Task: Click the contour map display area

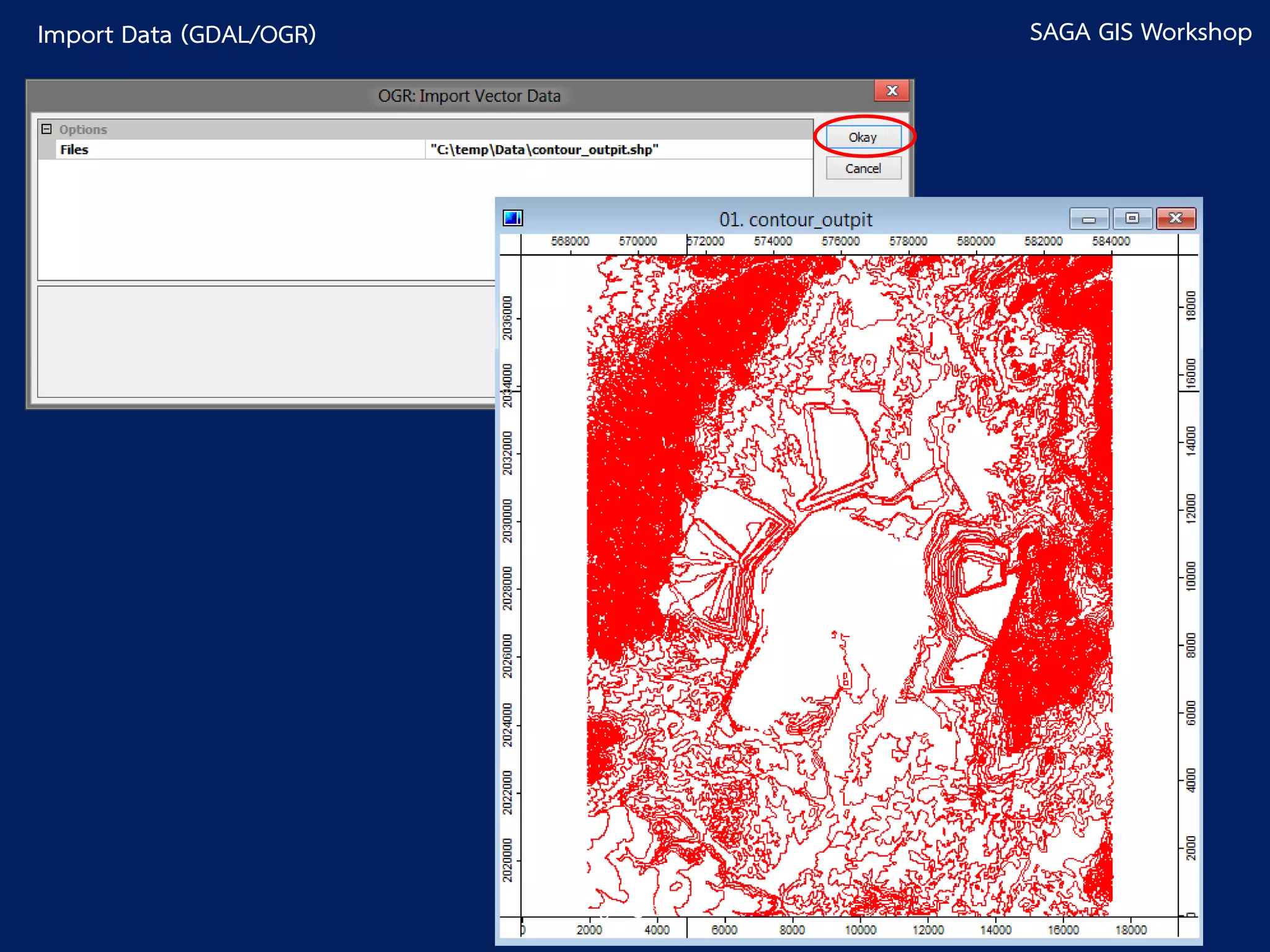Action: click(849, 585)
